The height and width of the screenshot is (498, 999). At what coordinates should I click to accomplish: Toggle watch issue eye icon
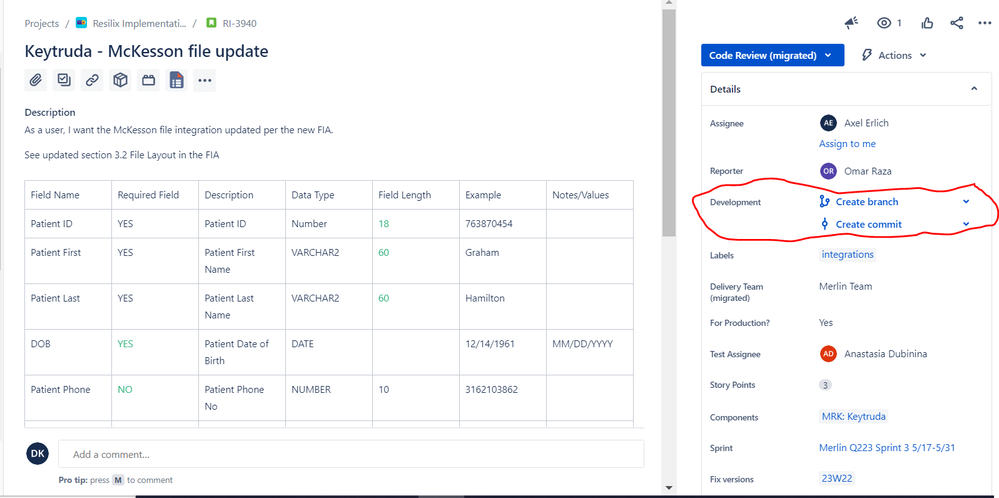884,24
